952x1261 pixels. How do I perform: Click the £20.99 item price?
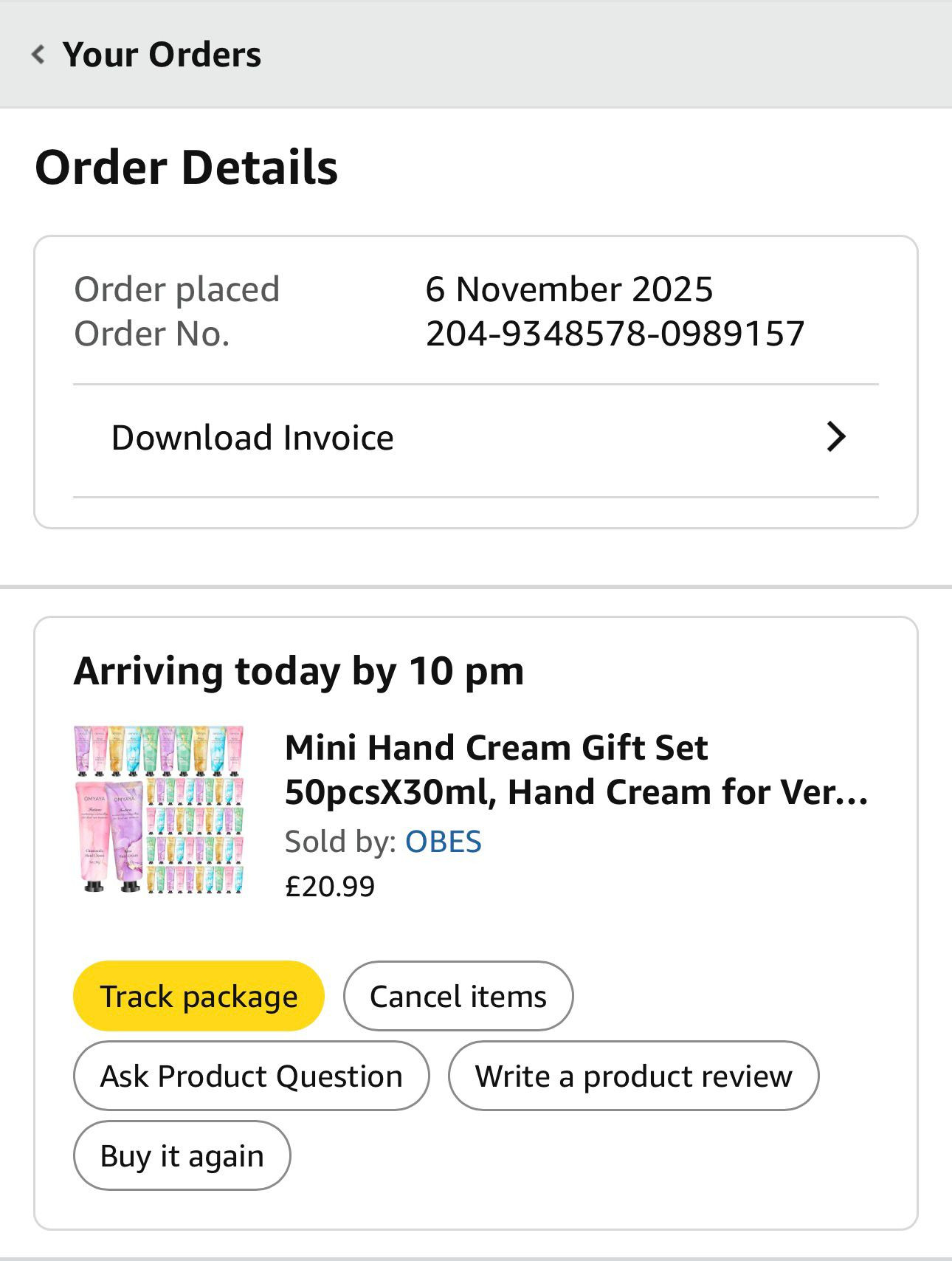pyautogui.click(x=330, y=886)
